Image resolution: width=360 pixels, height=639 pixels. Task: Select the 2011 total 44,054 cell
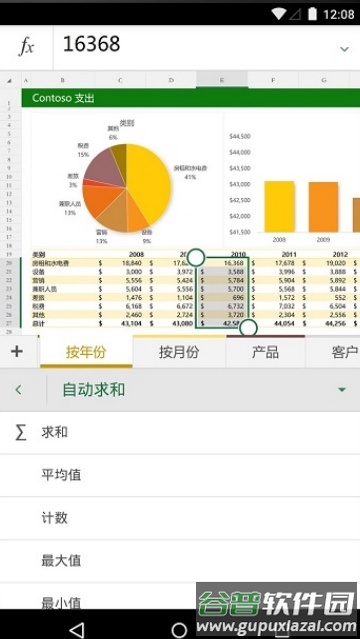tap(273, 323)
